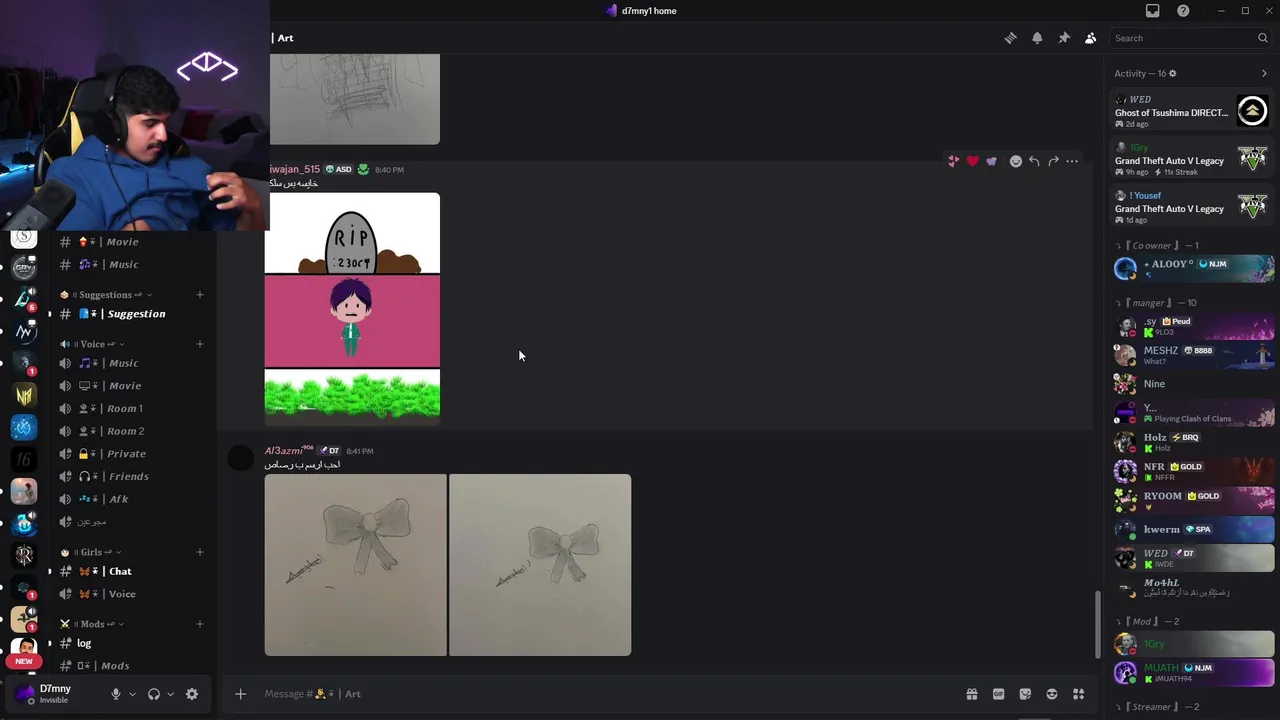Open the apps launcher icon
1280x720 pixels.
[1079, 694]
